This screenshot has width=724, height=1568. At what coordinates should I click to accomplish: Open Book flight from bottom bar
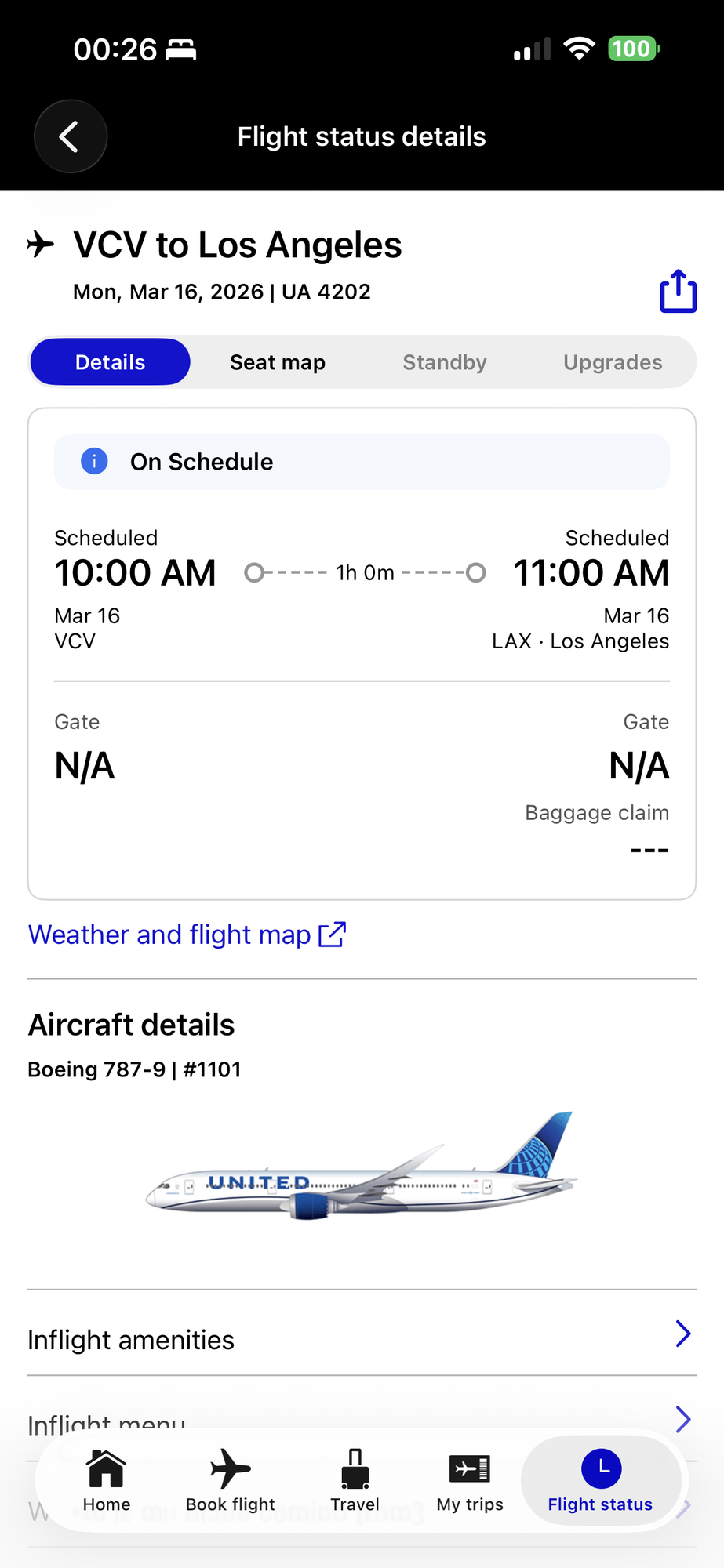point(231,1468)
